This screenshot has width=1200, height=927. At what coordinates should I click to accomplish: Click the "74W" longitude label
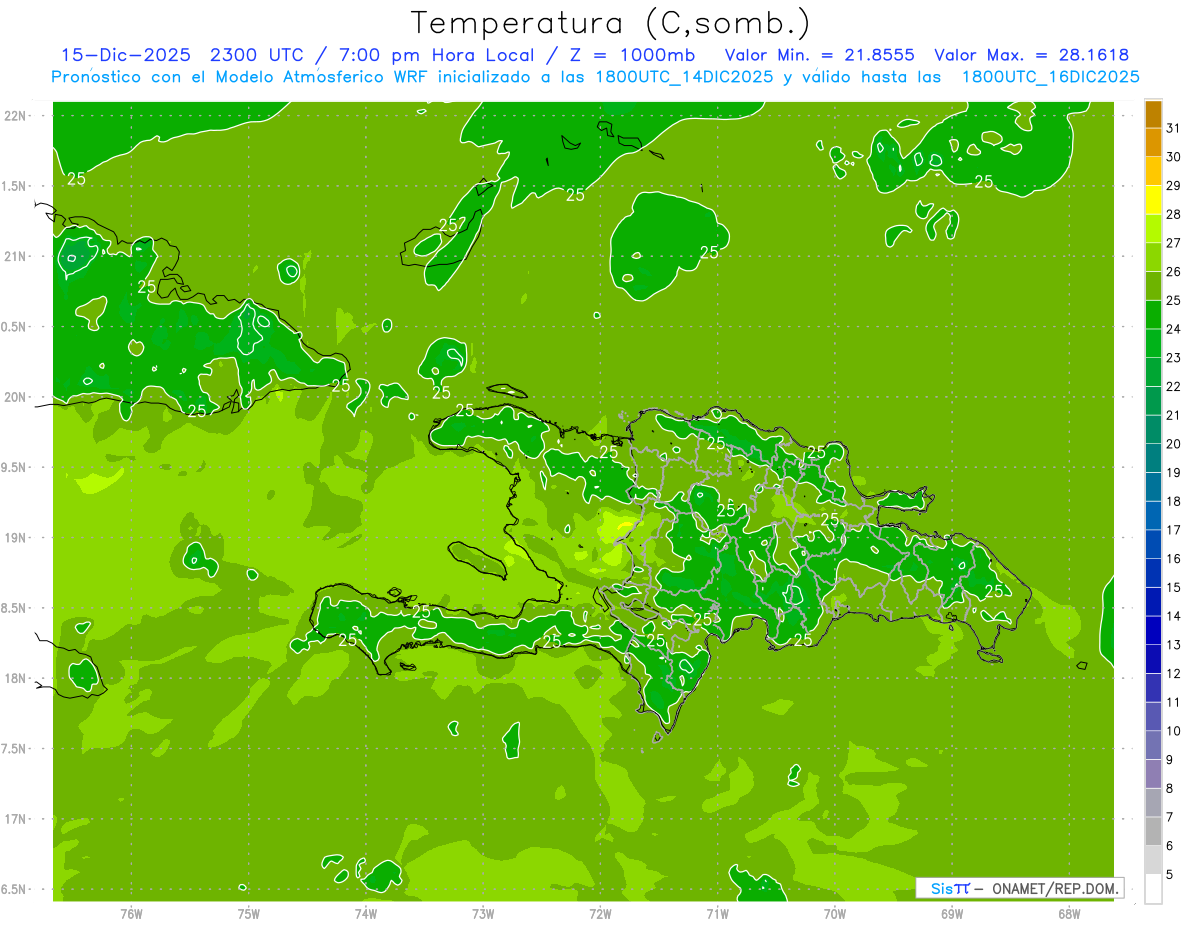point(366,913)
